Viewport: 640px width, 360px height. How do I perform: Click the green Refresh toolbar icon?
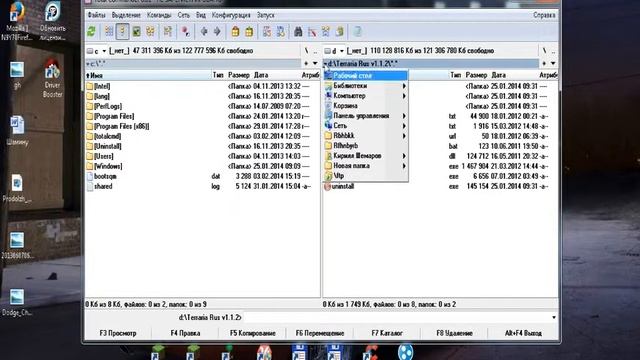click(91, 31)
